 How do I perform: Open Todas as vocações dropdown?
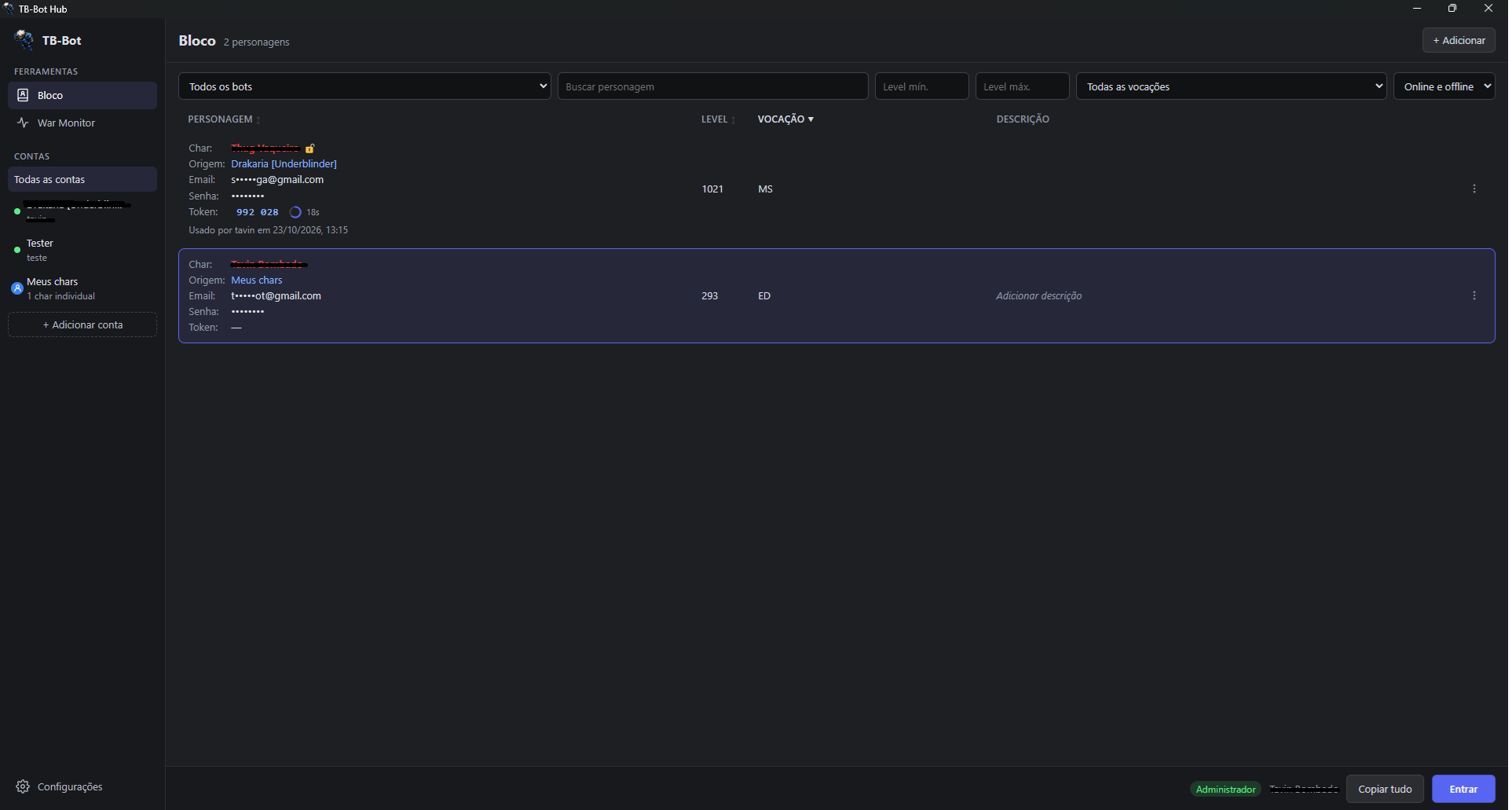click(x=1231, y=86)
